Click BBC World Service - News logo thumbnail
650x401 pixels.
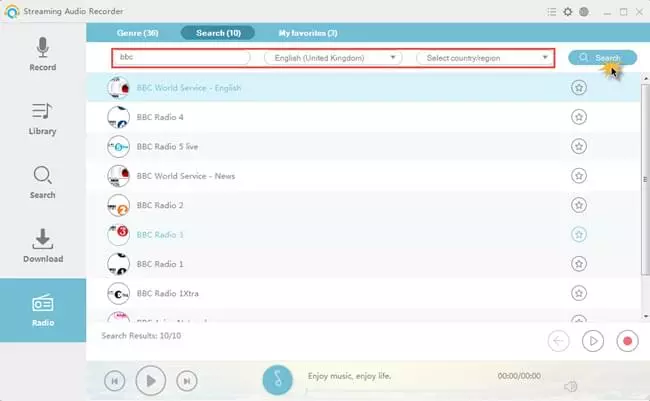click(119, 176)
